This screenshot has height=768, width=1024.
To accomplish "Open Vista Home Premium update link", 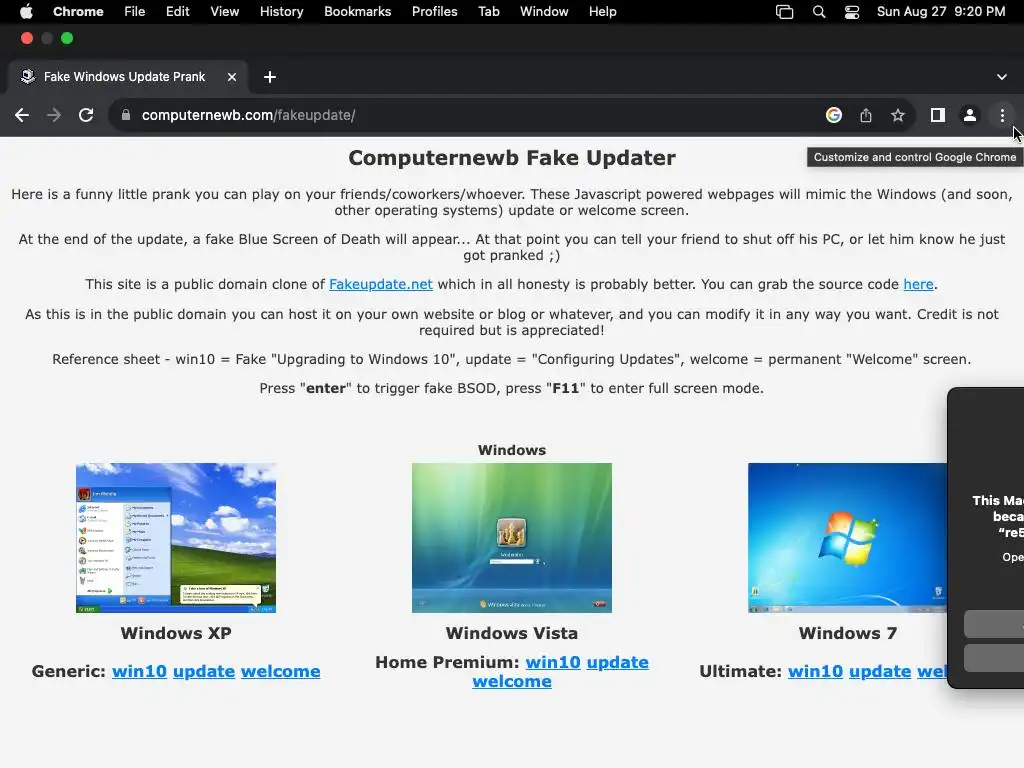I will coord(618,662).
